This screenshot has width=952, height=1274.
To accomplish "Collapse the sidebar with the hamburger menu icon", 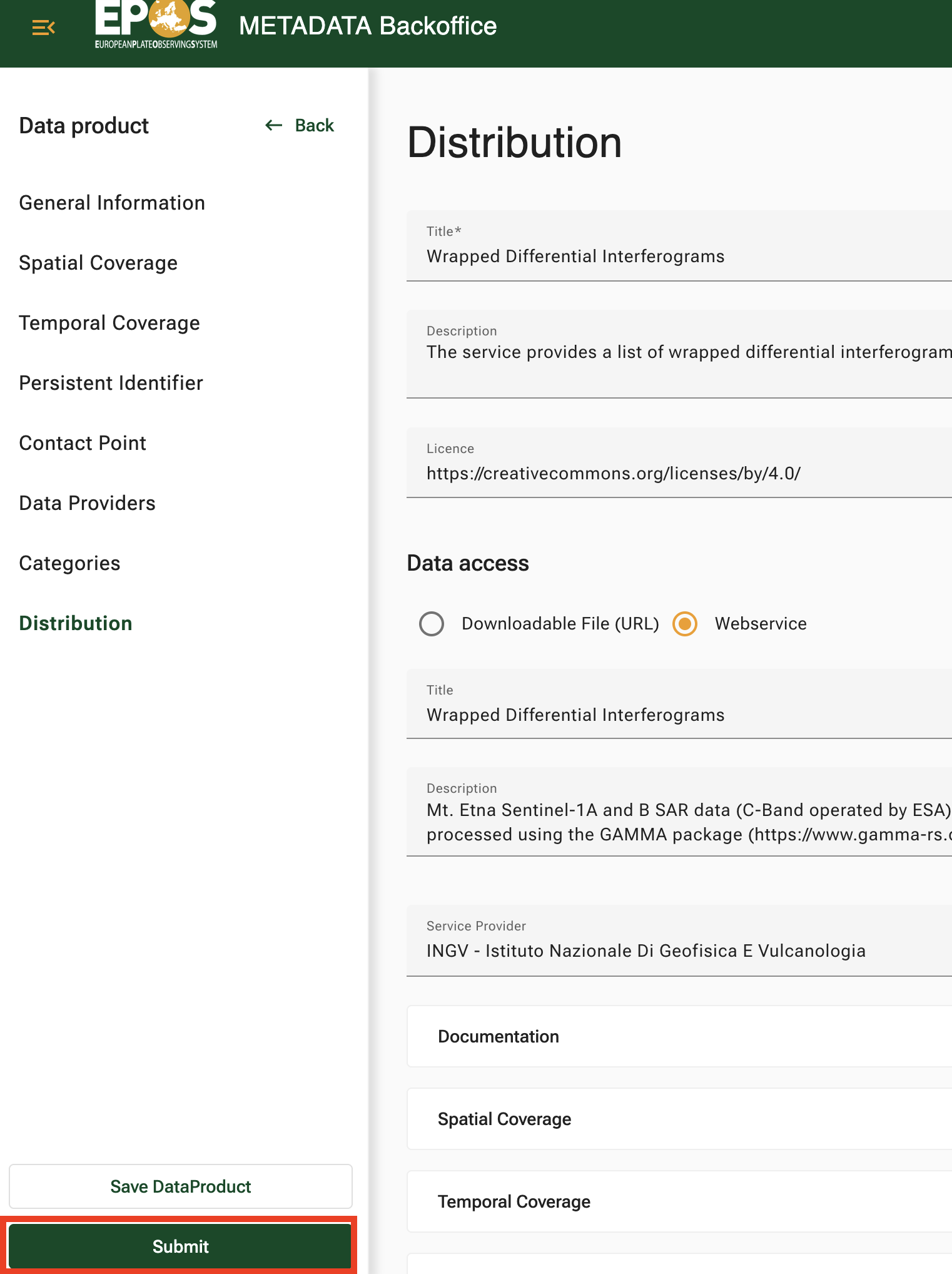I will click(x=43, y=28).
